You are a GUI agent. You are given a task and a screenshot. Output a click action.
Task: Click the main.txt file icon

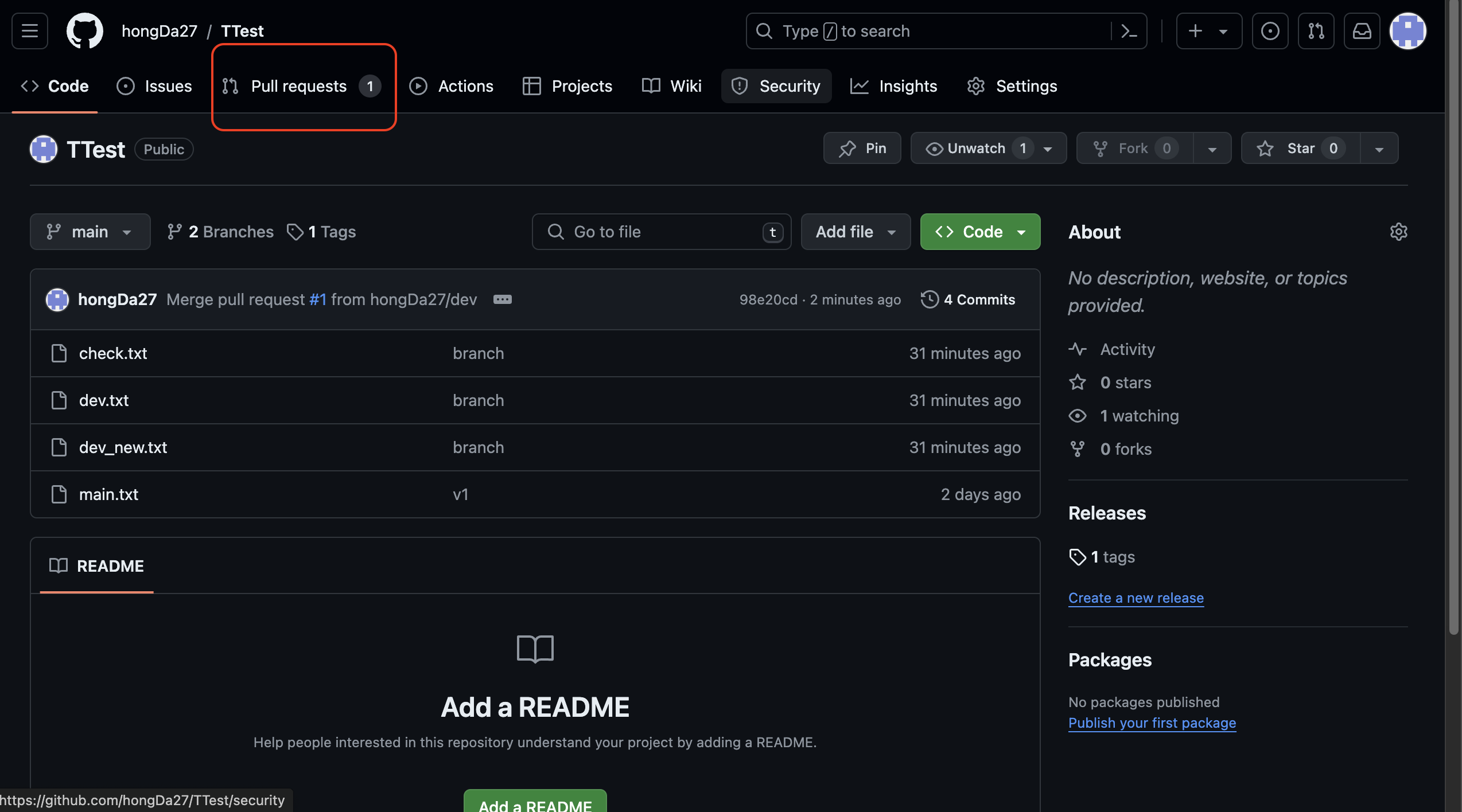pyautogui.click(x=59, y=494)
